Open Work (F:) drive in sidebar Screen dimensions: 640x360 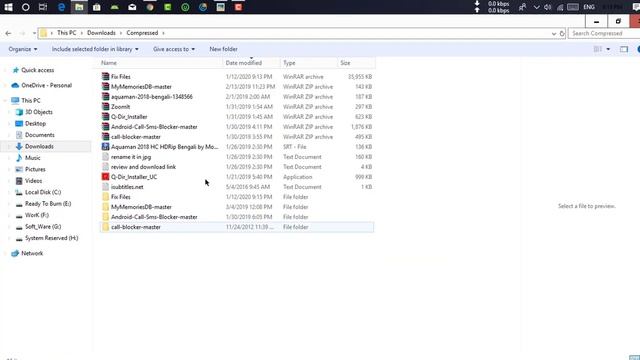coord(36,215)
